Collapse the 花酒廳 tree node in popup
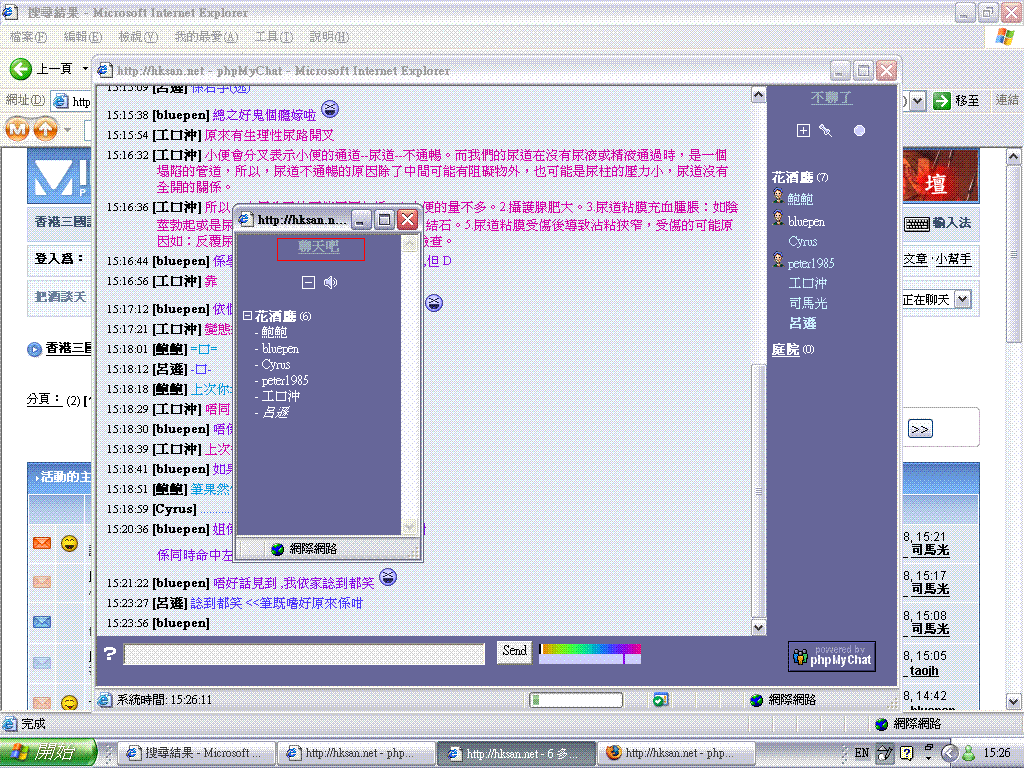The width and height of the screenshot is (1024, 768). 248,315
